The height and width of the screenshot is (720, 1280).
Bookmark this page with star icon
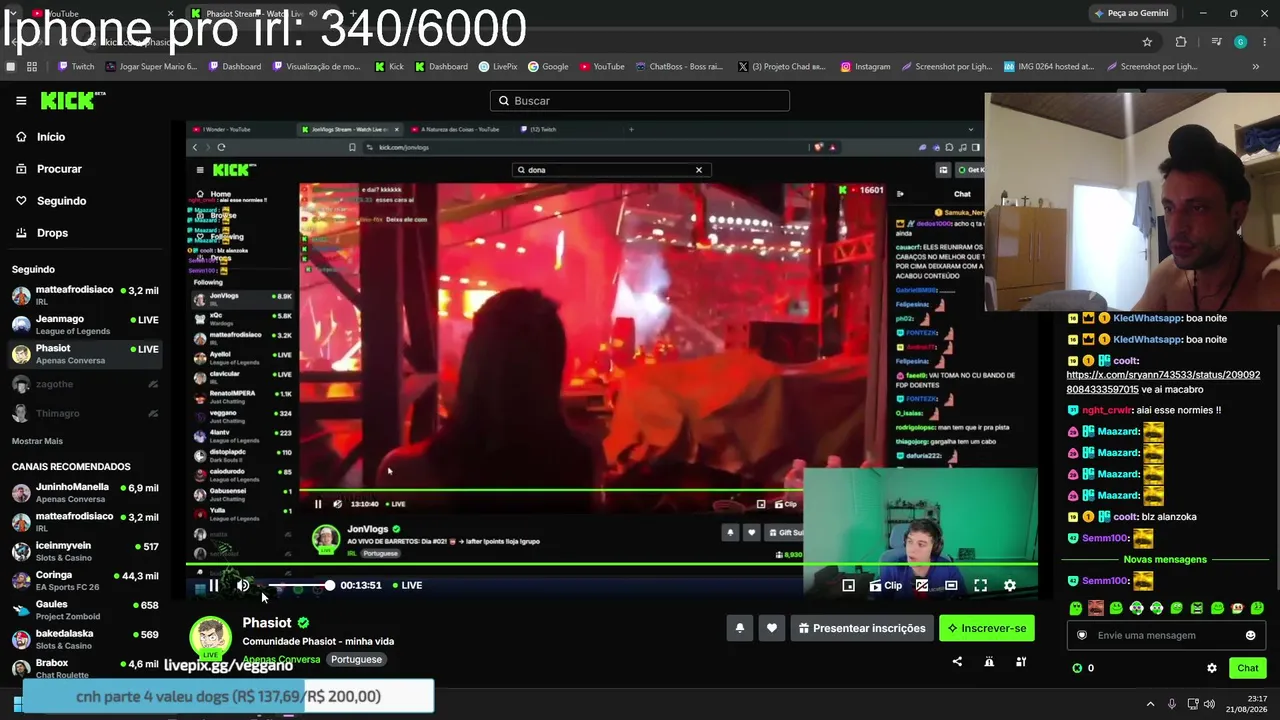click(1147, 42)
